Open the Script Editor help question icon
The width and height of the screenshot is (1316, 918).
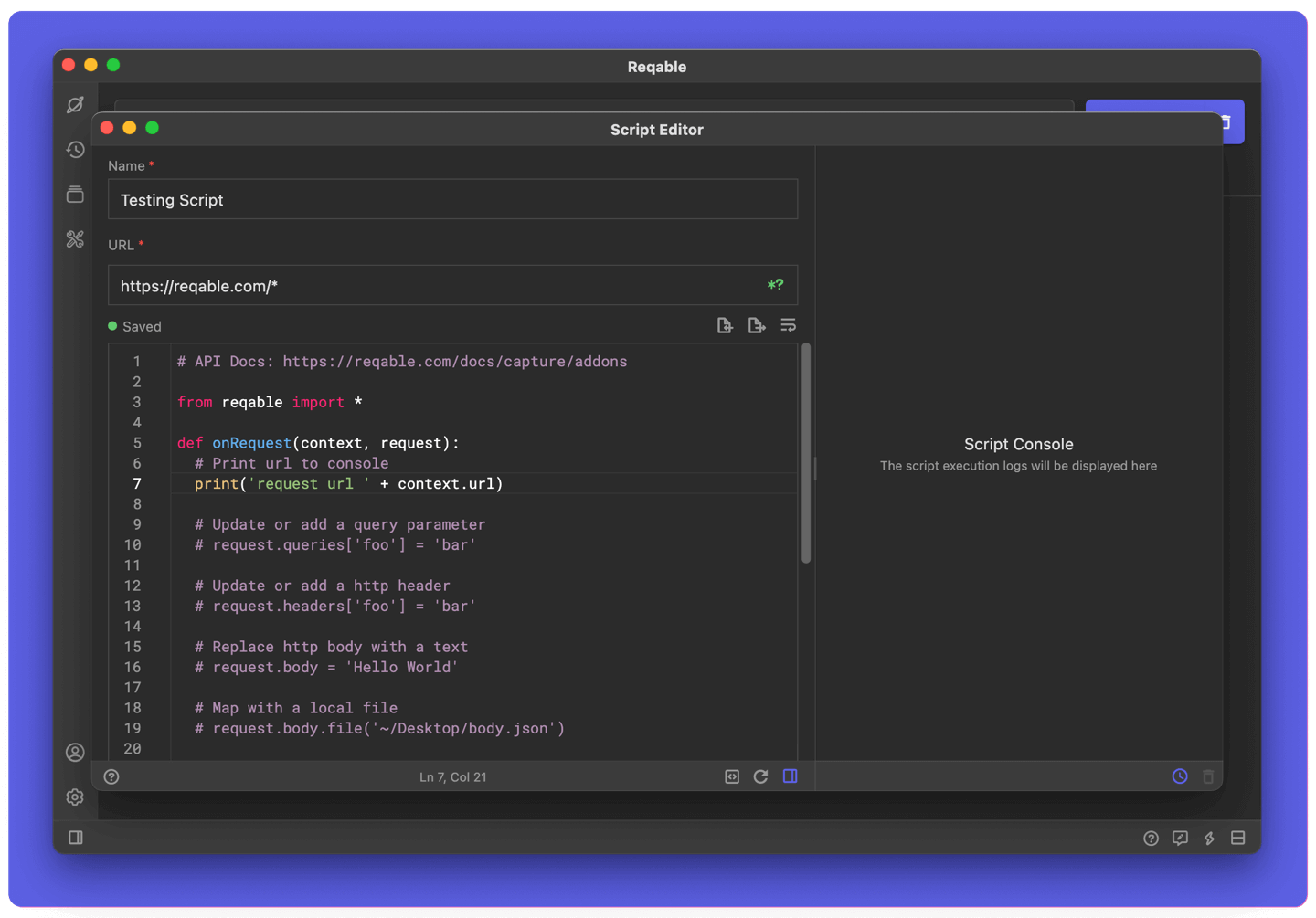point(111,776)
